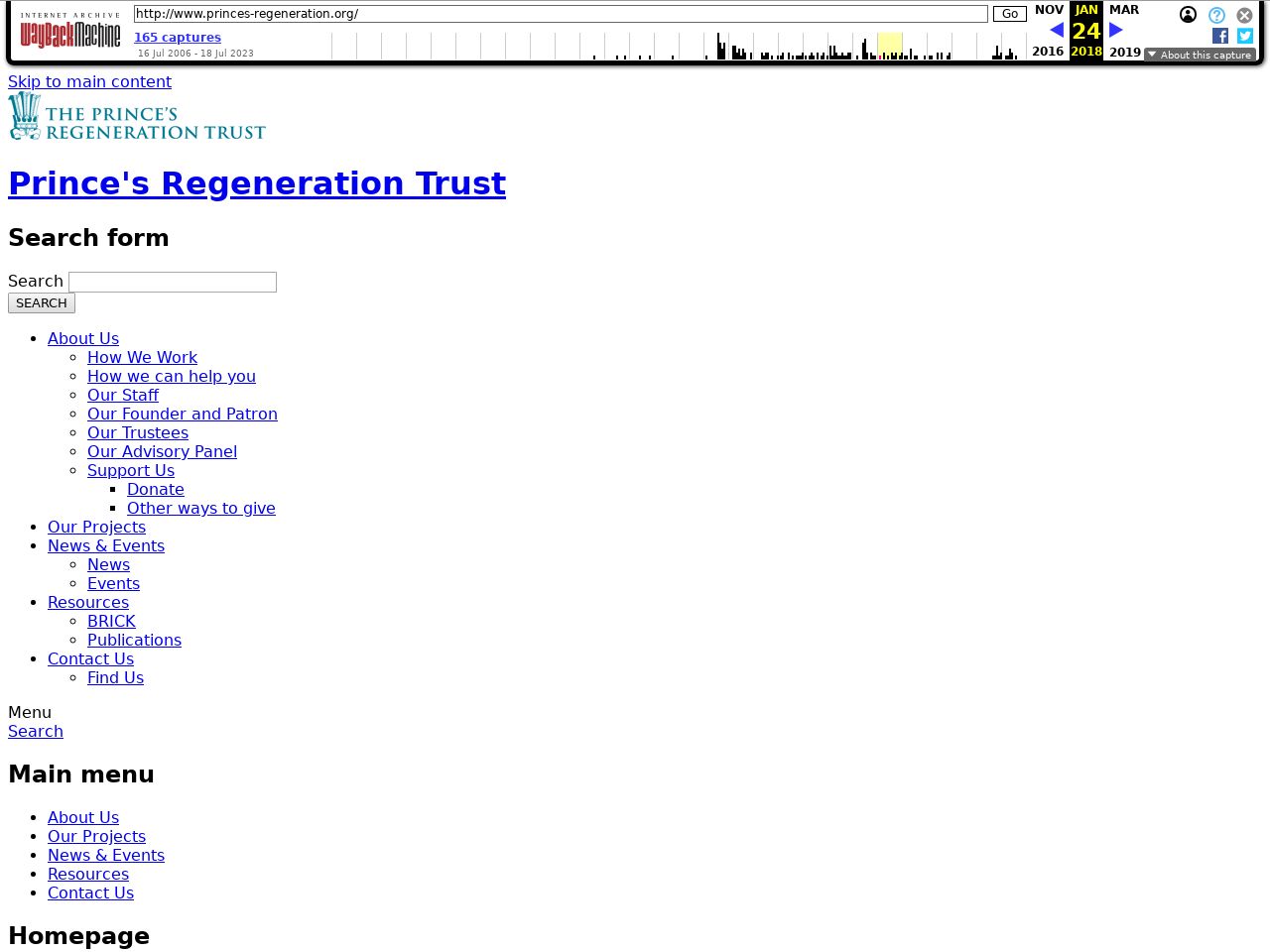Image resolution: width=1270 pixels, height=952 pixels.
Task: Expand the About this capture dropdown
Action: click(x=1200, y=55)
